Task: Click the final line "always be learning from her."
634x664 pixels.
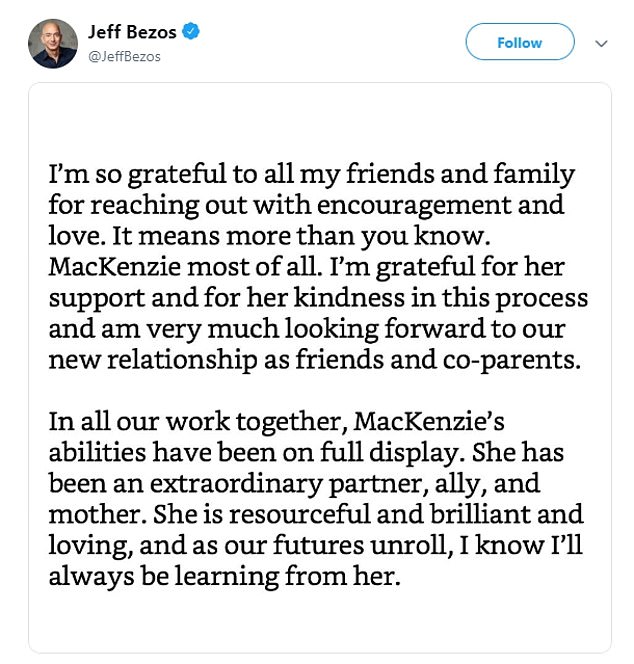Action: (224, 576)
